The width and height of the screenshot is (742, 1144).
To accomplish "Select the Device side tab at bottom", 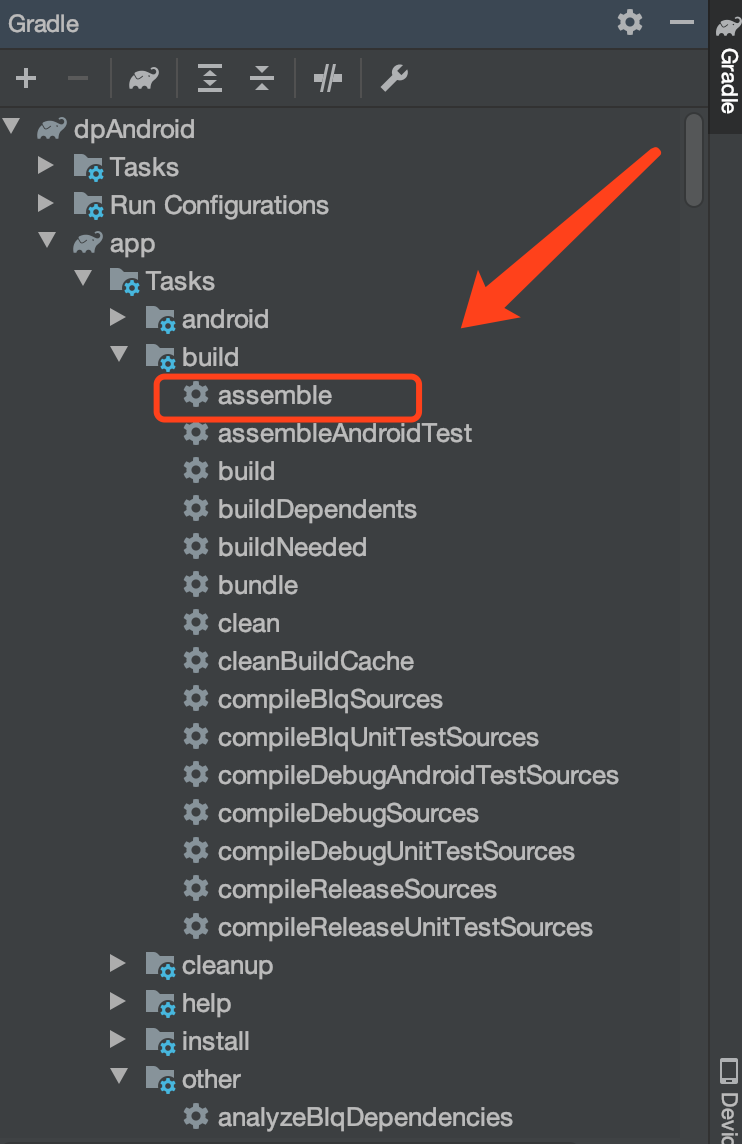I will click(728, 1098).
